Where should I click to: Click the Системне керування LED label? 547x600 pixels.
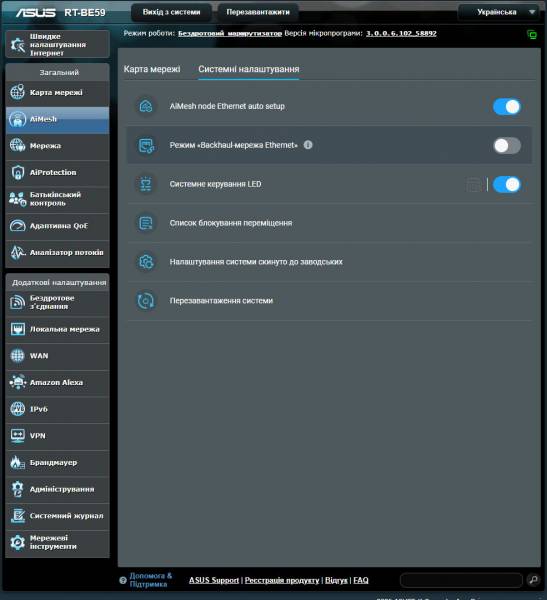point(216,184)
